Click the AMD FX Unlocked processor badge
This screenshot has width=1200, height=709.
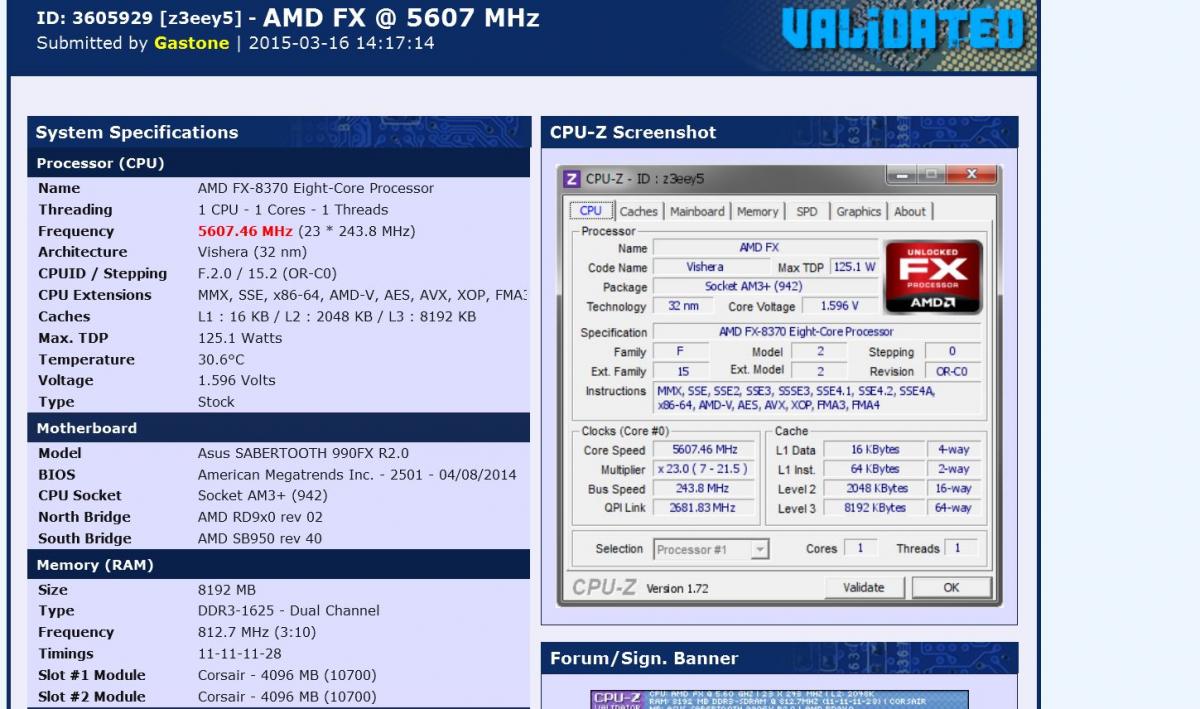point(932,277)
